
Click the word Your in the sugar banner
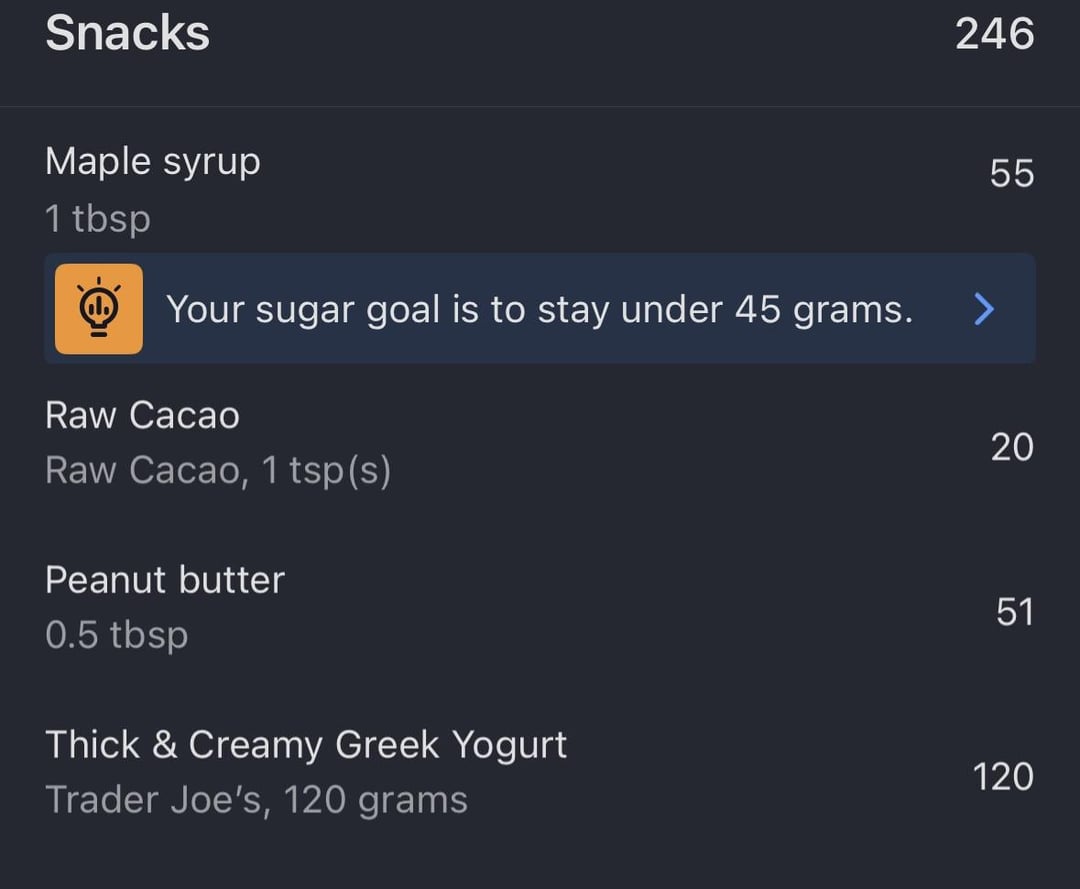205,309
